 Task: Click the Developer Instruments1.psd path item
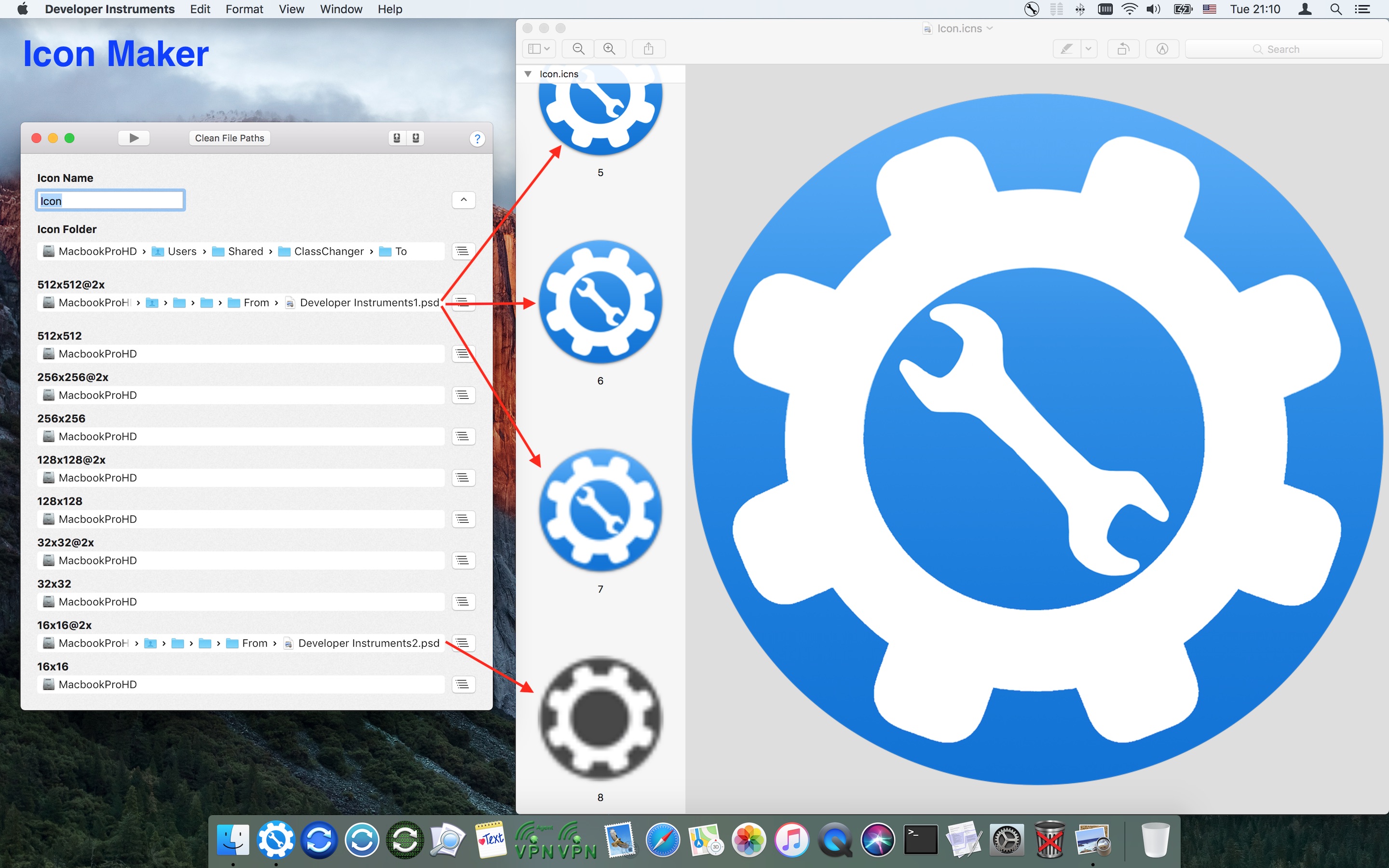coord(369,302)
